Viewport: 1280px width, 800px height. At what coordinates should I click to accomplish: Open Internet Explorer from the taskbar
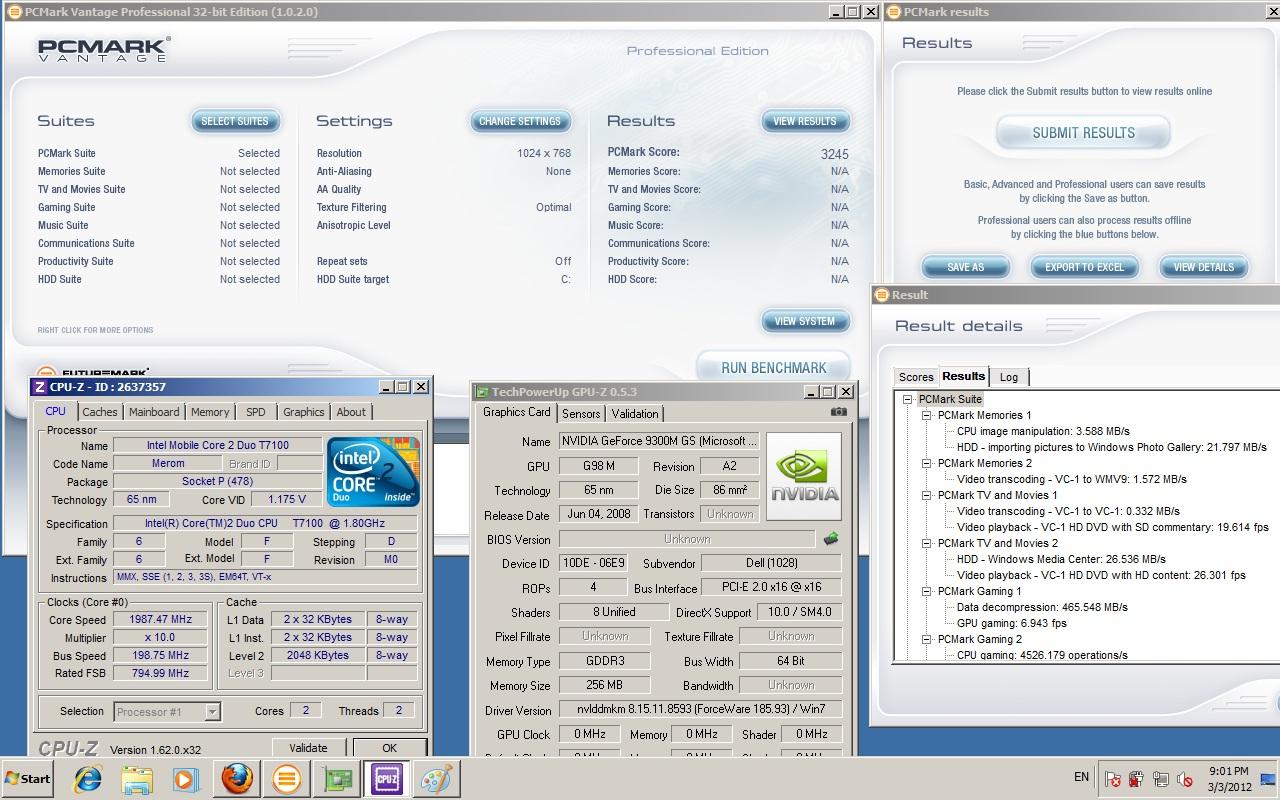point(88,779)
